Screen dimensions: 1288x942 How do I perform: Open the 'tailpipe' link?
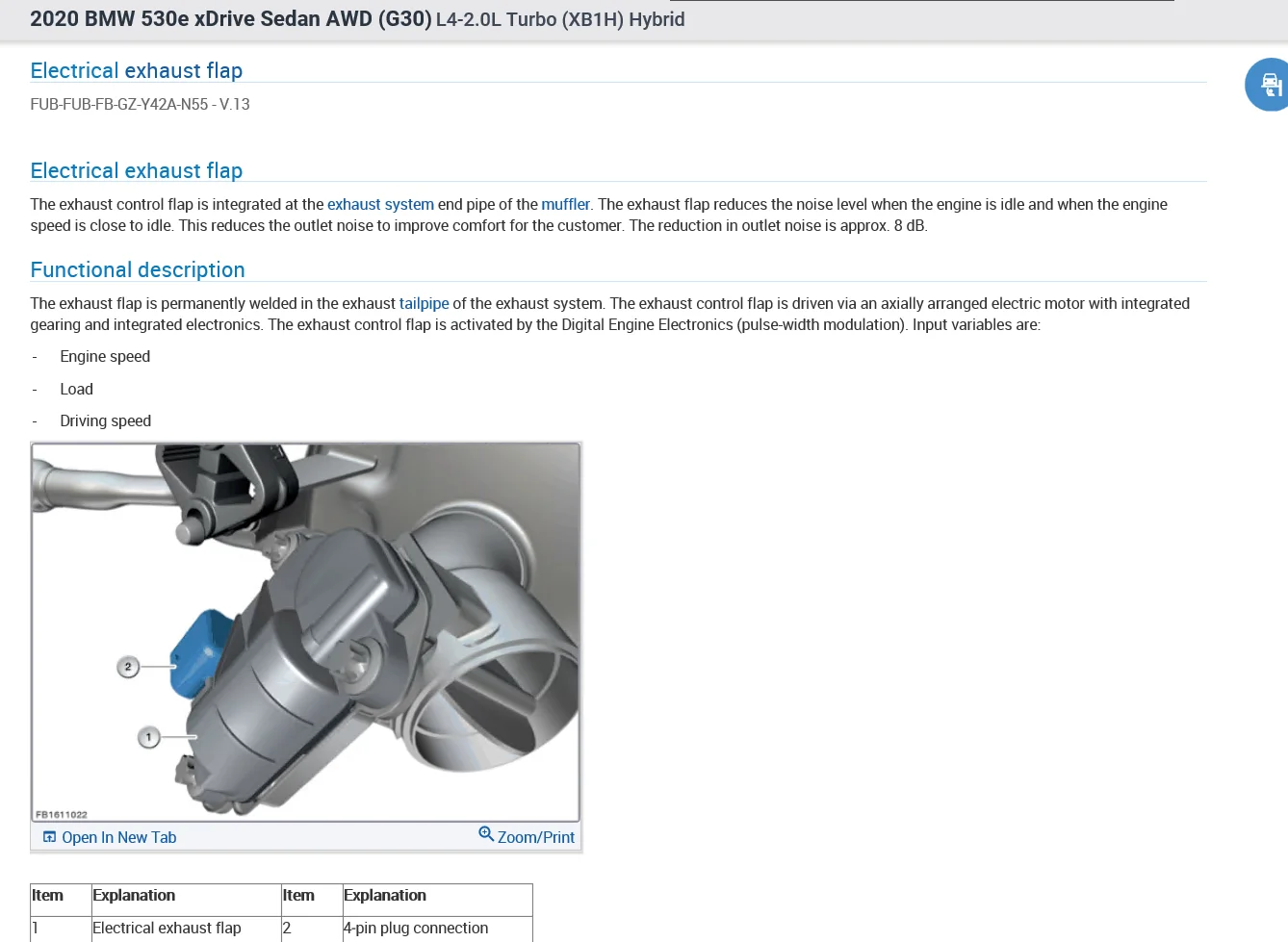(424, 303)
